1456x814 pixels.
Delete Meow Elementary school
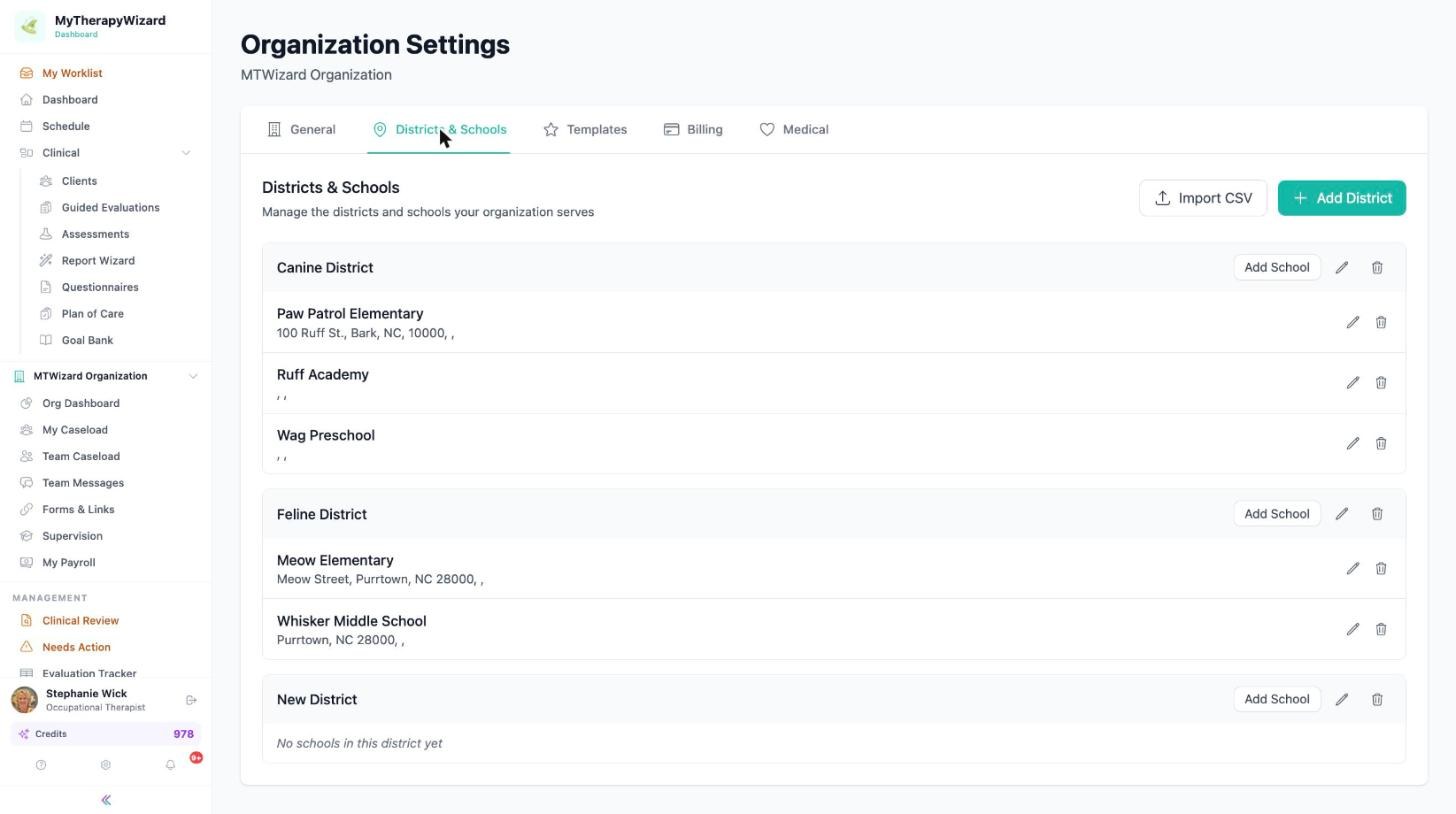(x=1381, y=569)
